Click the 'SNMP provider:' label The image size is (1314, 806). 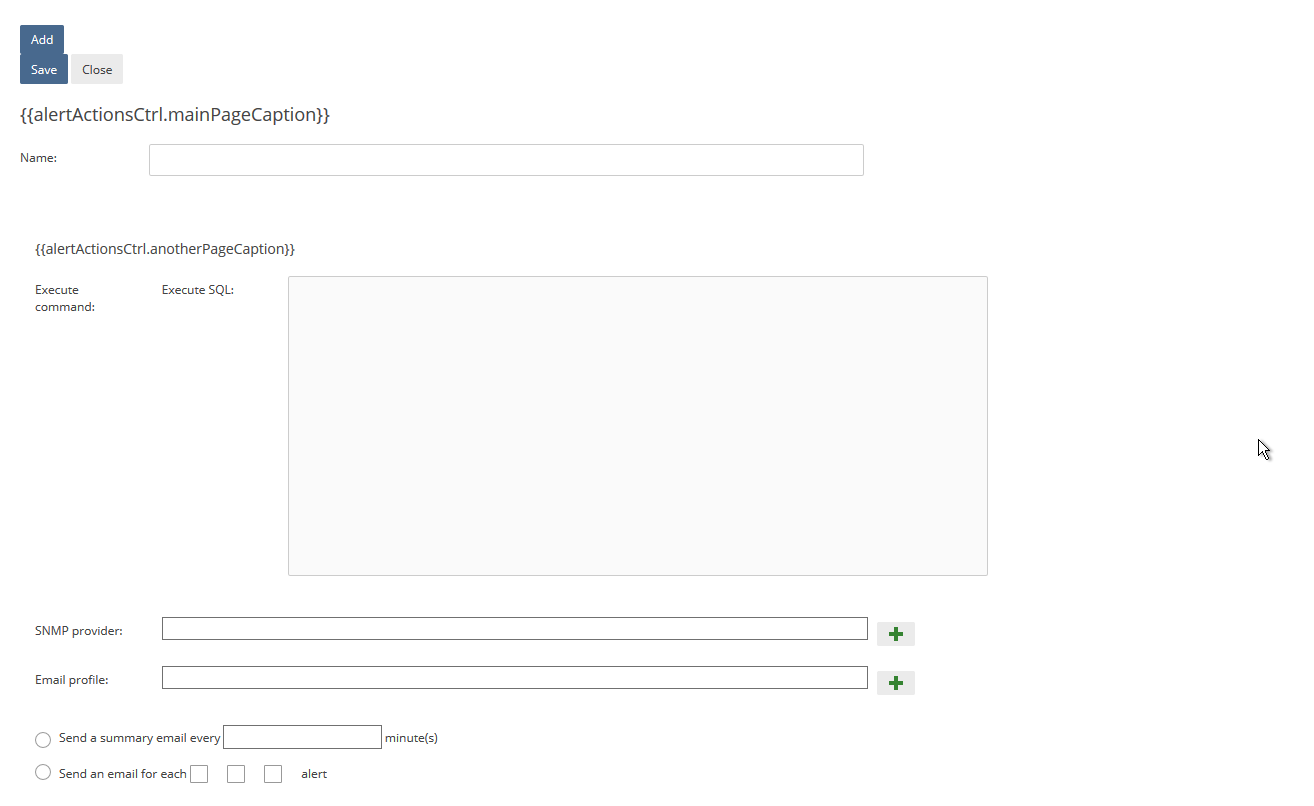pos(79,631)
